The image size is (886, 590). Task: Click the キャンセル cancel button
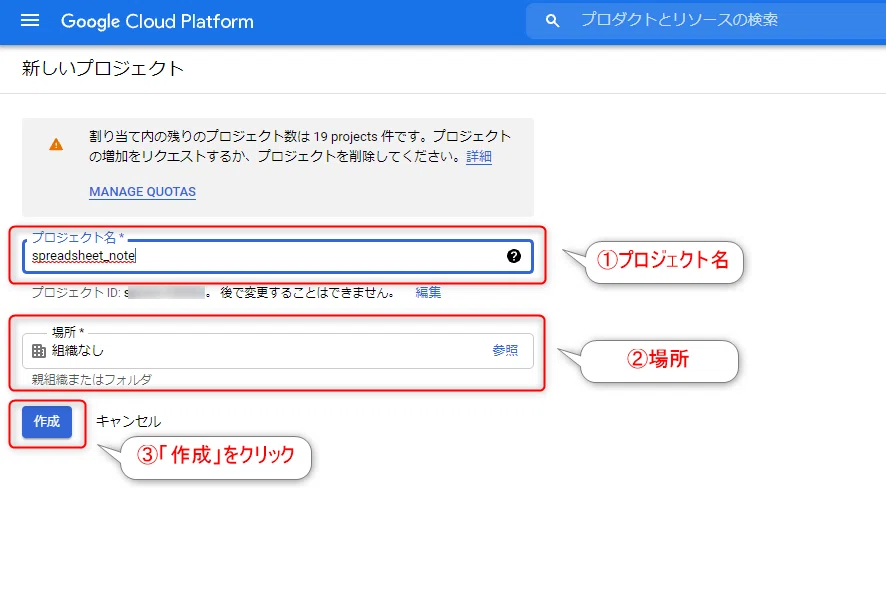point(128,422)
